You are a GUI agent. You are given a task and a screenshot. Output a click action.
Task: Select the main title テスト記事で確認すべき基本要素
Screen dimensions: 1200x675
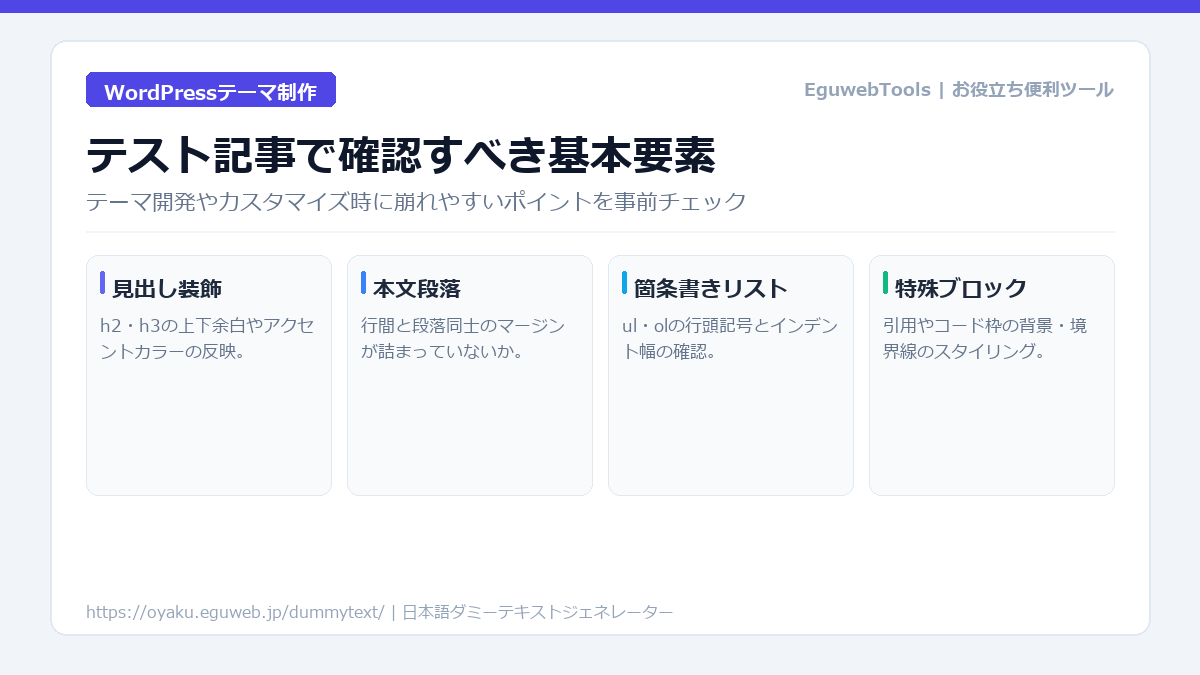click(401, 155)
